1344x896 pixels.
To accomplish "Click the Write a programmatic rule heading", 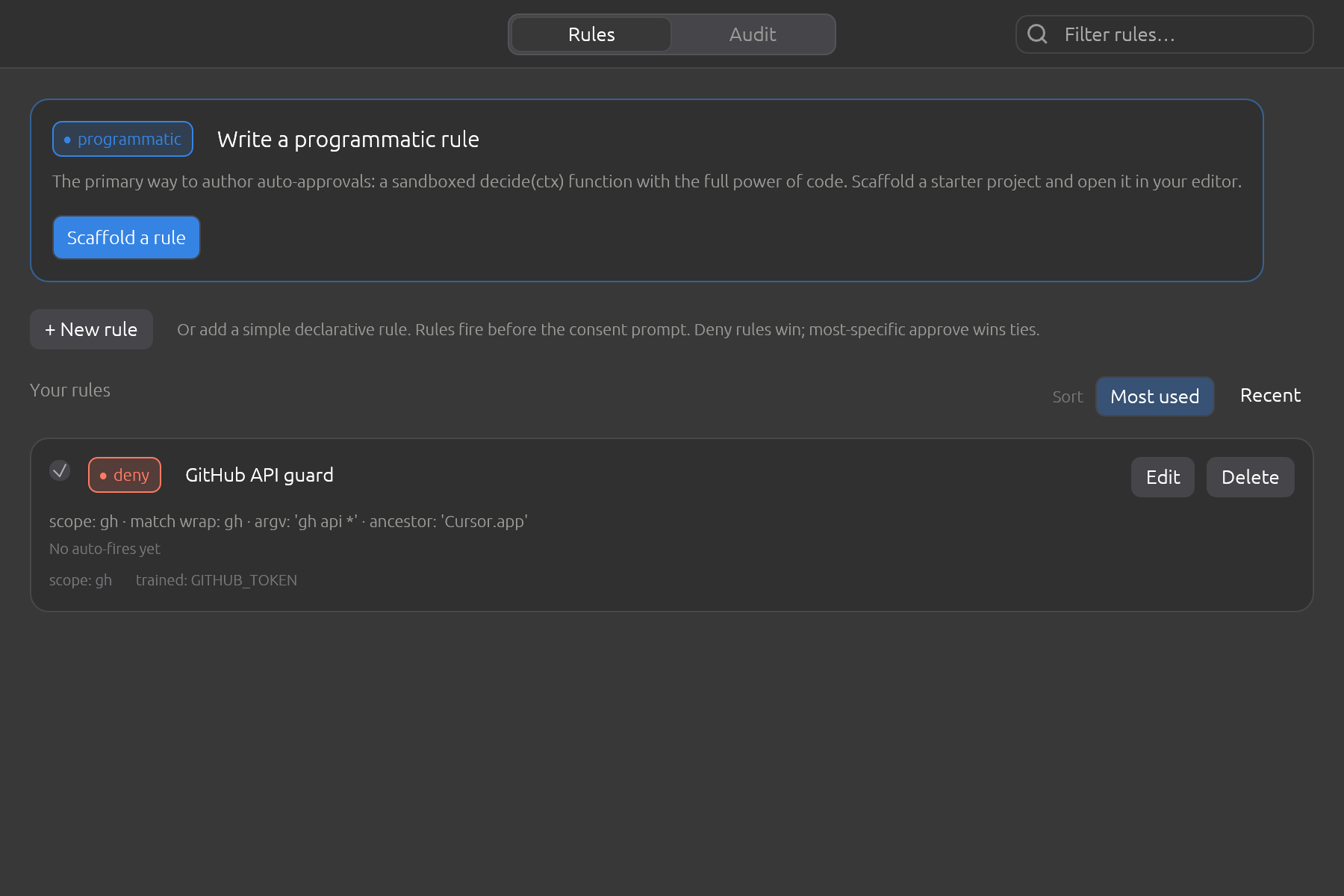I will 348,140.
